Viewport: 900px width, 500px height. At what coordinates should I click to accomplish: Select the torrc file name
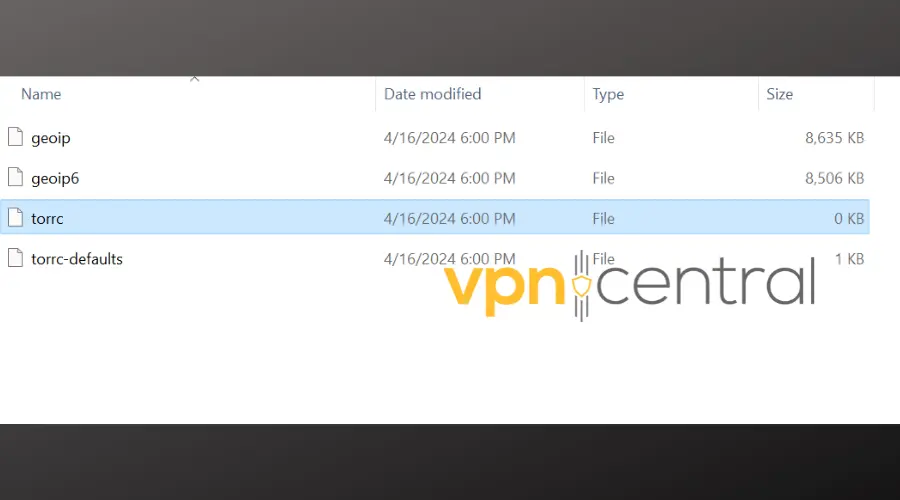click(x=47, y=218)
